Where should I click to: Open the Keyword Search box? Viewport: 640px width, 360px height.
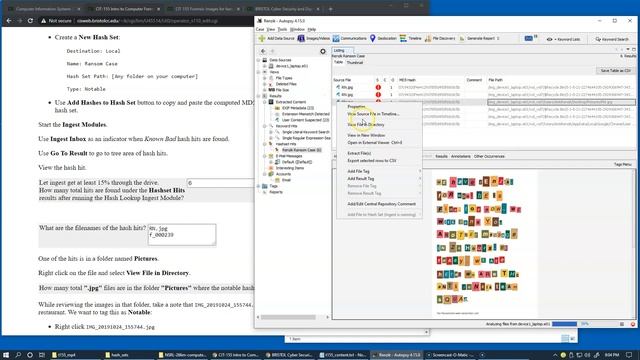click(612, 40)
